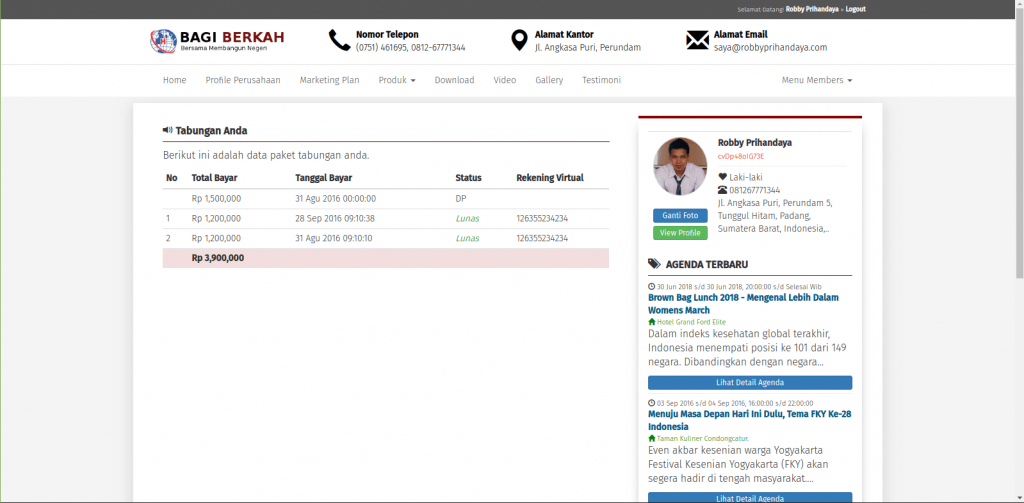
Task: Navigate to the Download page
Action: click(x=455, y=80)
